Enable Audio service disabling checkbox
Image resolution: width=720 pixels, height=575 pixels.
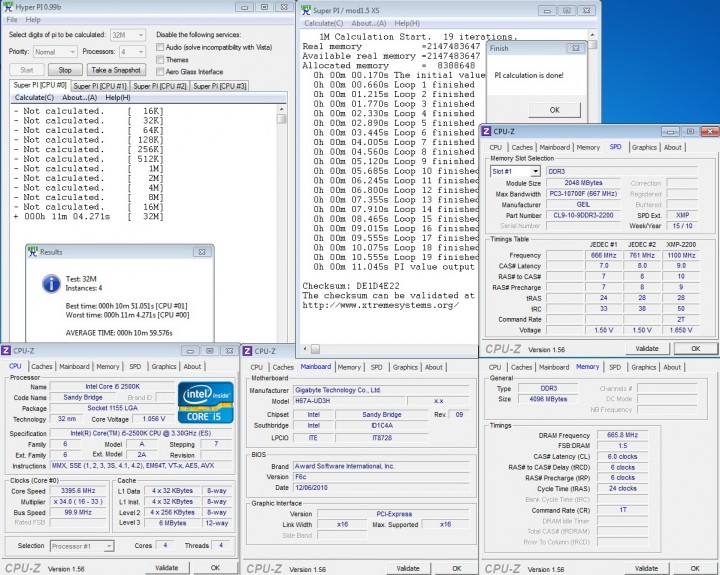pos(160,47)
